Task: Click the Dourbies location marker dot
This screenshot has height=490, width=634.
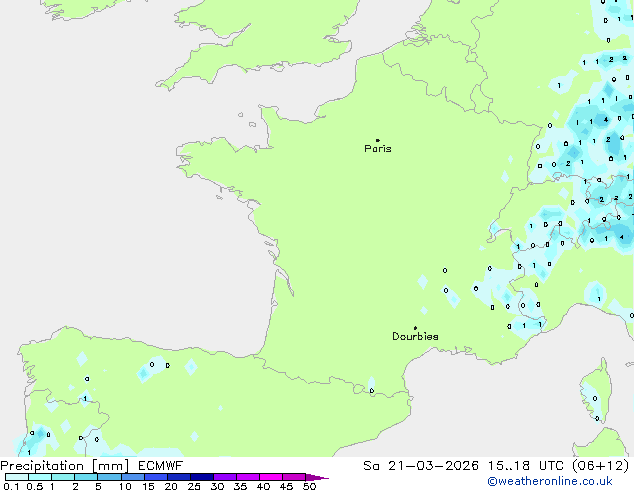Action: click(415, 328)
